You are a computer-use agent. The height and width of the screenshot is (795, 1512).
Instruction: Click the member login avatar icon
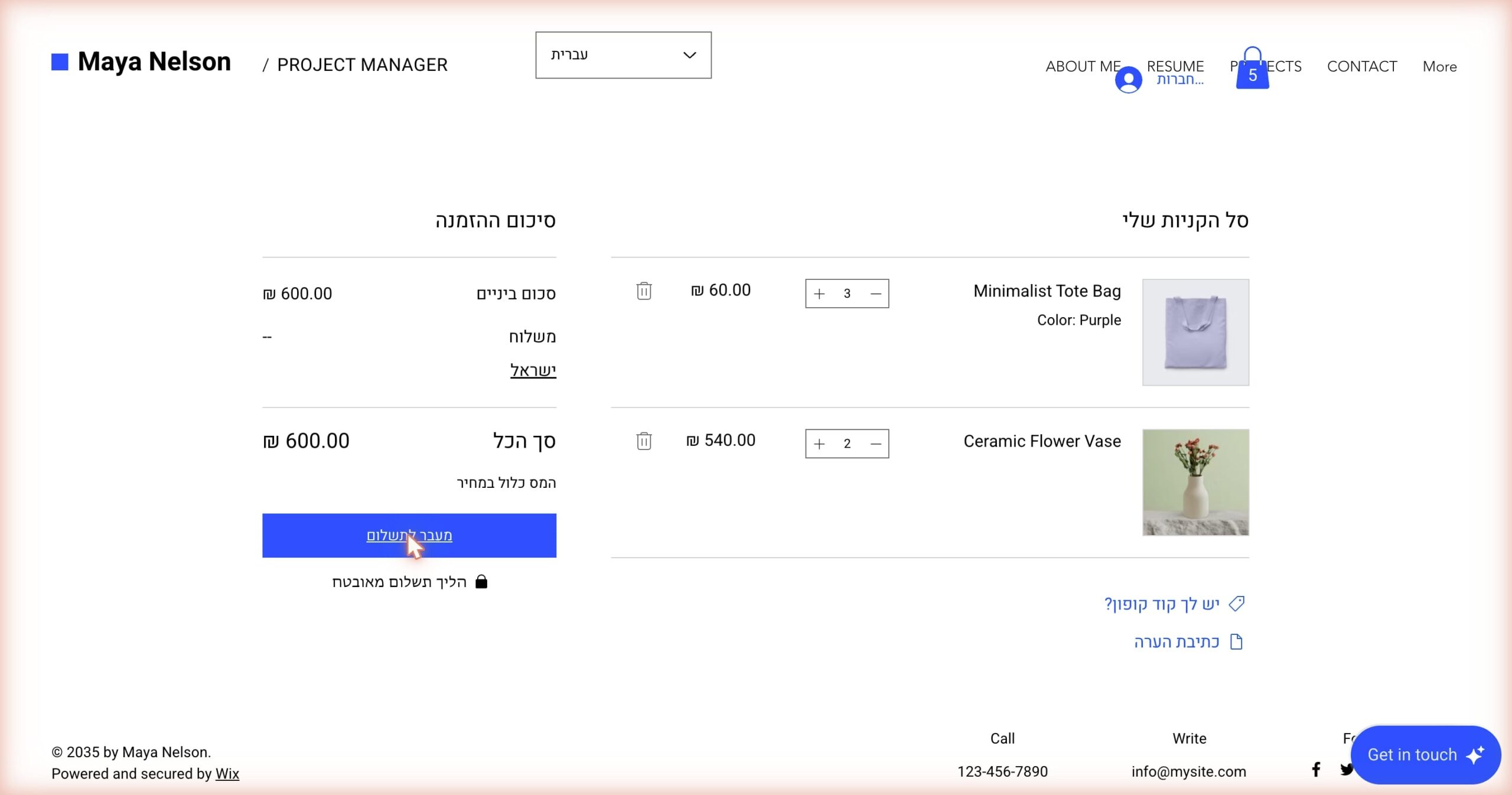[x=1128, y=80]
